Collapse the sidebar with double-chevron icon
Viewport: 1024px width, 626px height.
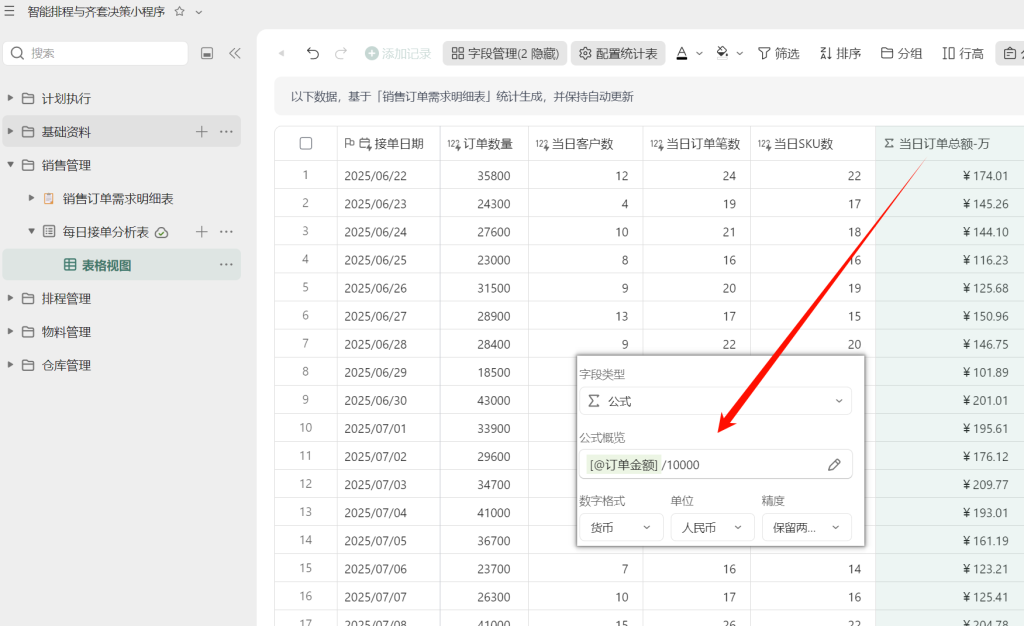click(234, 53)
